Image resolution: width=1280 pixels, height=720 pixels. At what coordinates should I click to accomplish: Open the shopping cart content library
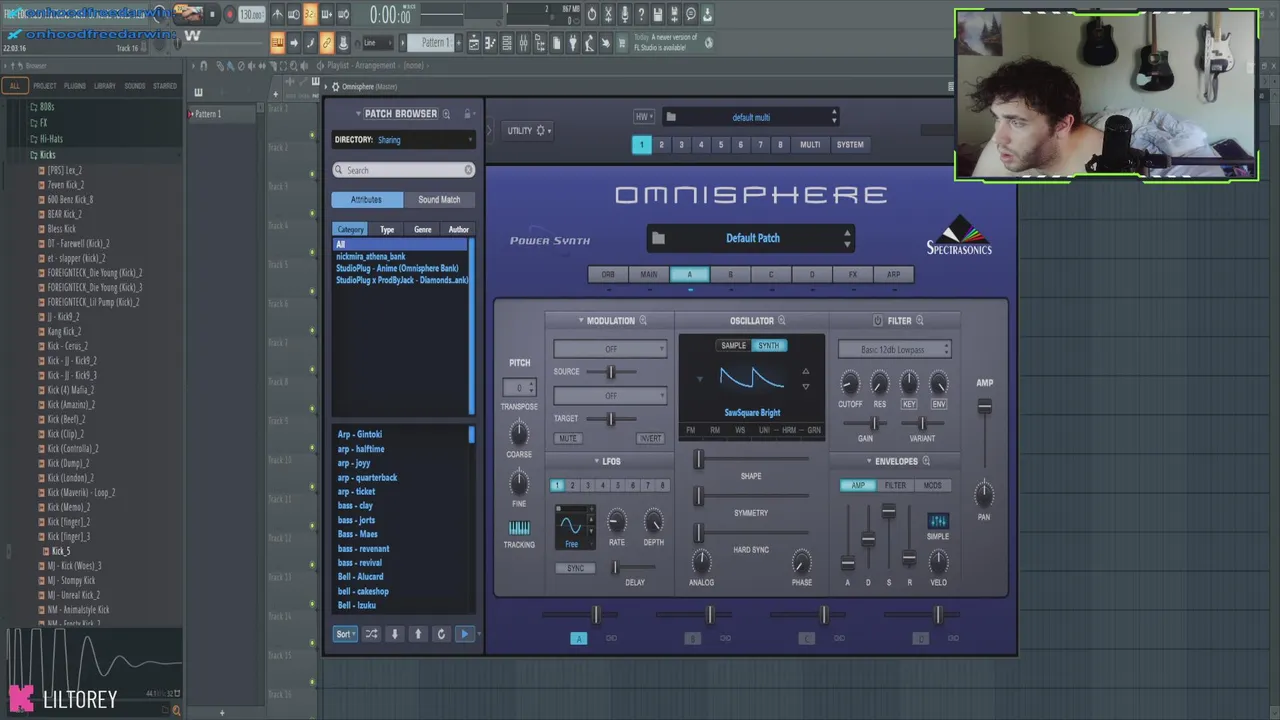click(x=622, y=43)
